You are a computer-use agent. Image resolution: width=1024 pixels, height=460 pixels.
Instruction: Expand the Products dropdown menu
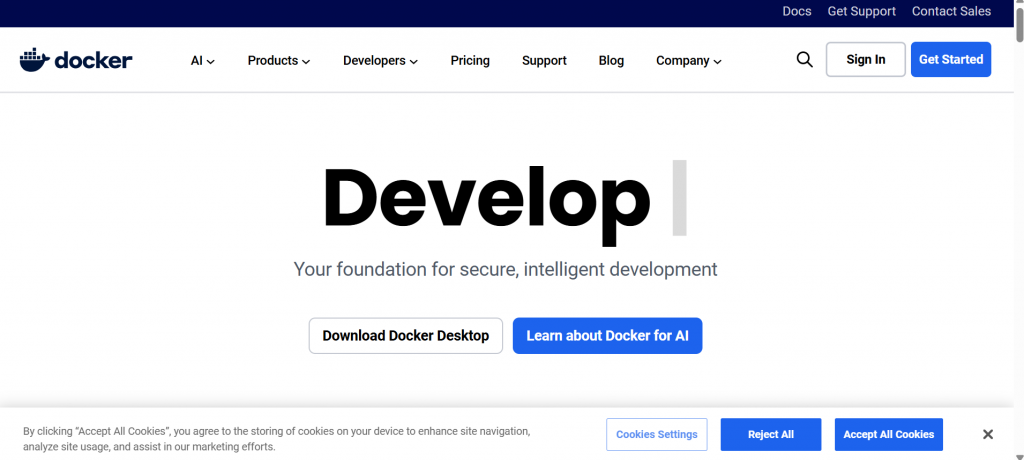279,61
